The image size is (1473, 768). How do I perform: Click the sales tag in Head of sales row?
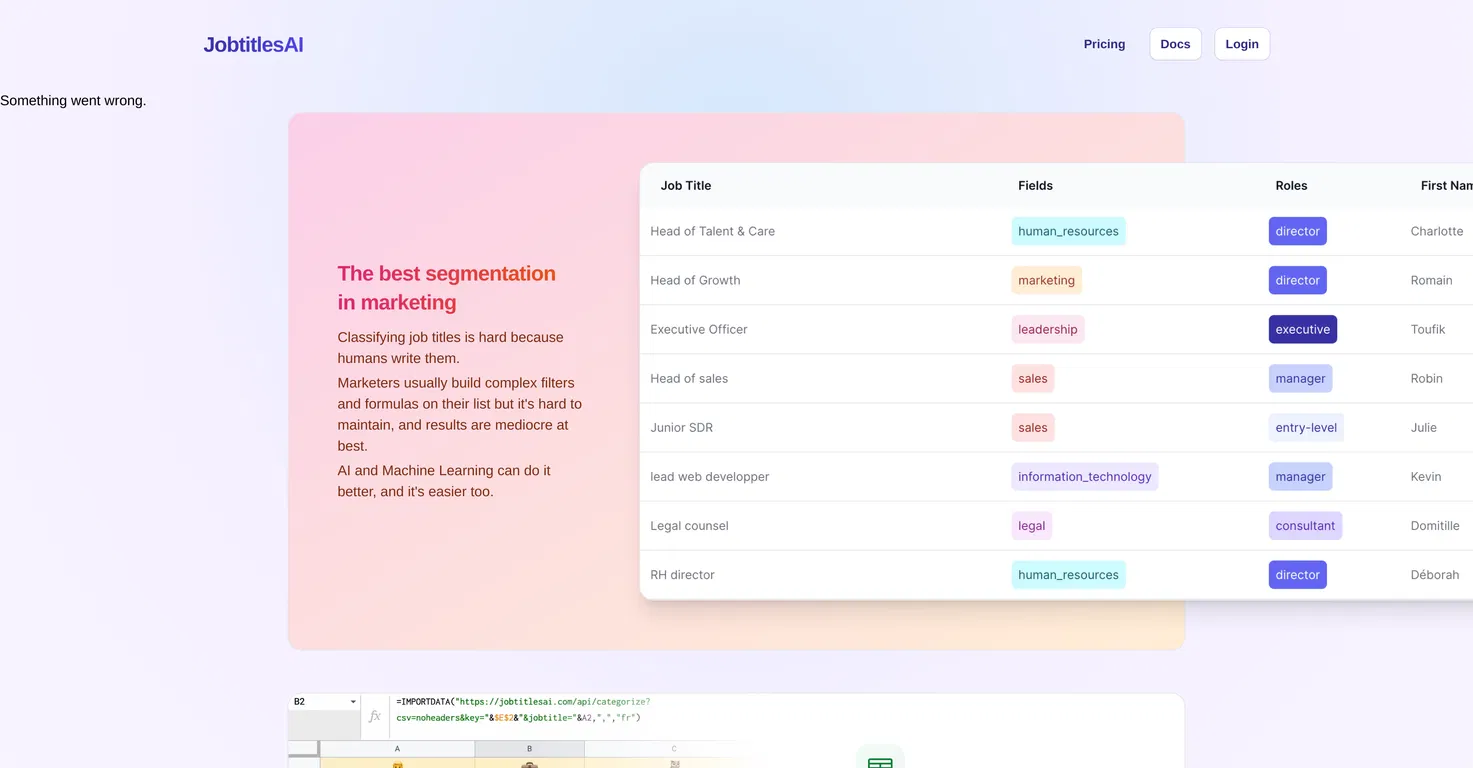click(x=1032, y=378)
